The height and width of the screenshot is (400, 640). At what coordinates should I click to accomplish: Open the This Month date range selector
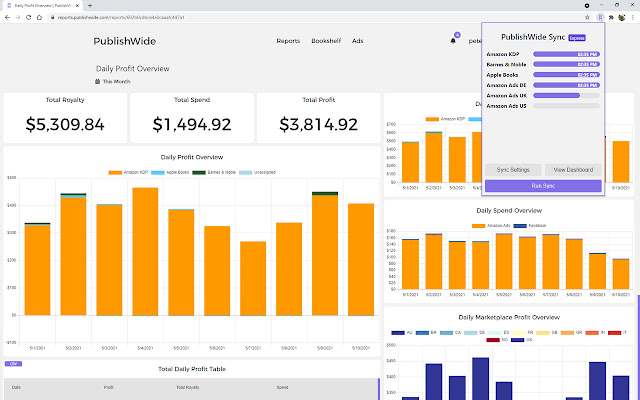pos(116,81)
